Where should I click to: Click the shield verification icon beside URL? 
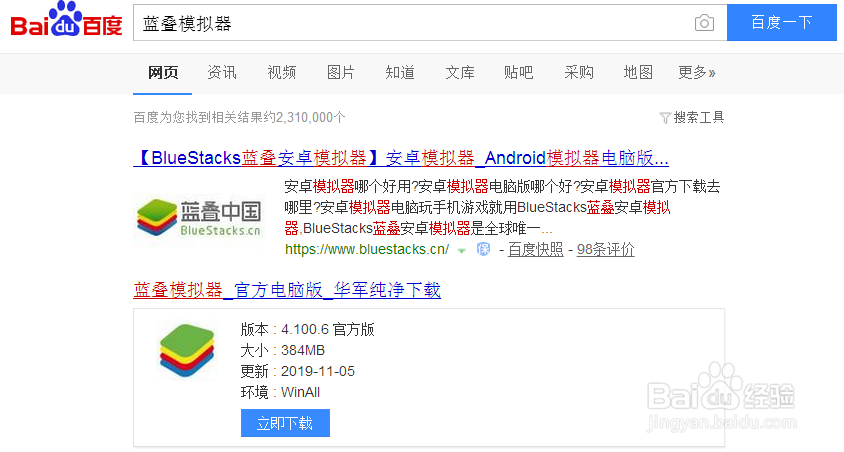[x=482, y=249]
